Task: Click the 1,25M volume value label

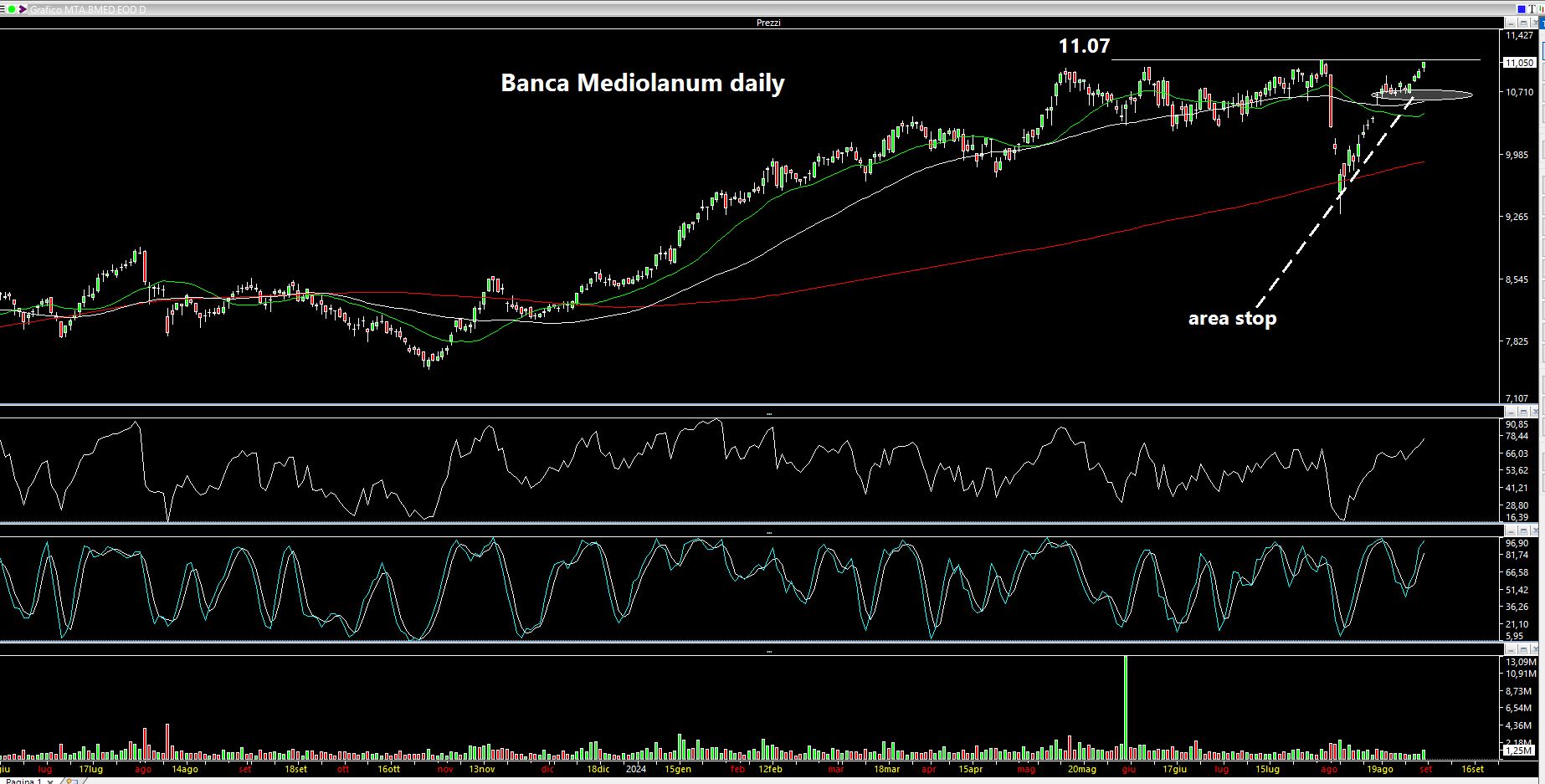Action: tap(1519, 751)
